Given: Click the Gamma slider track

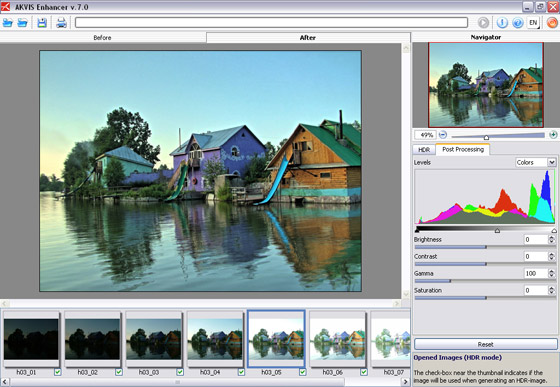Looking at the screenshot, I should (485, 281).
